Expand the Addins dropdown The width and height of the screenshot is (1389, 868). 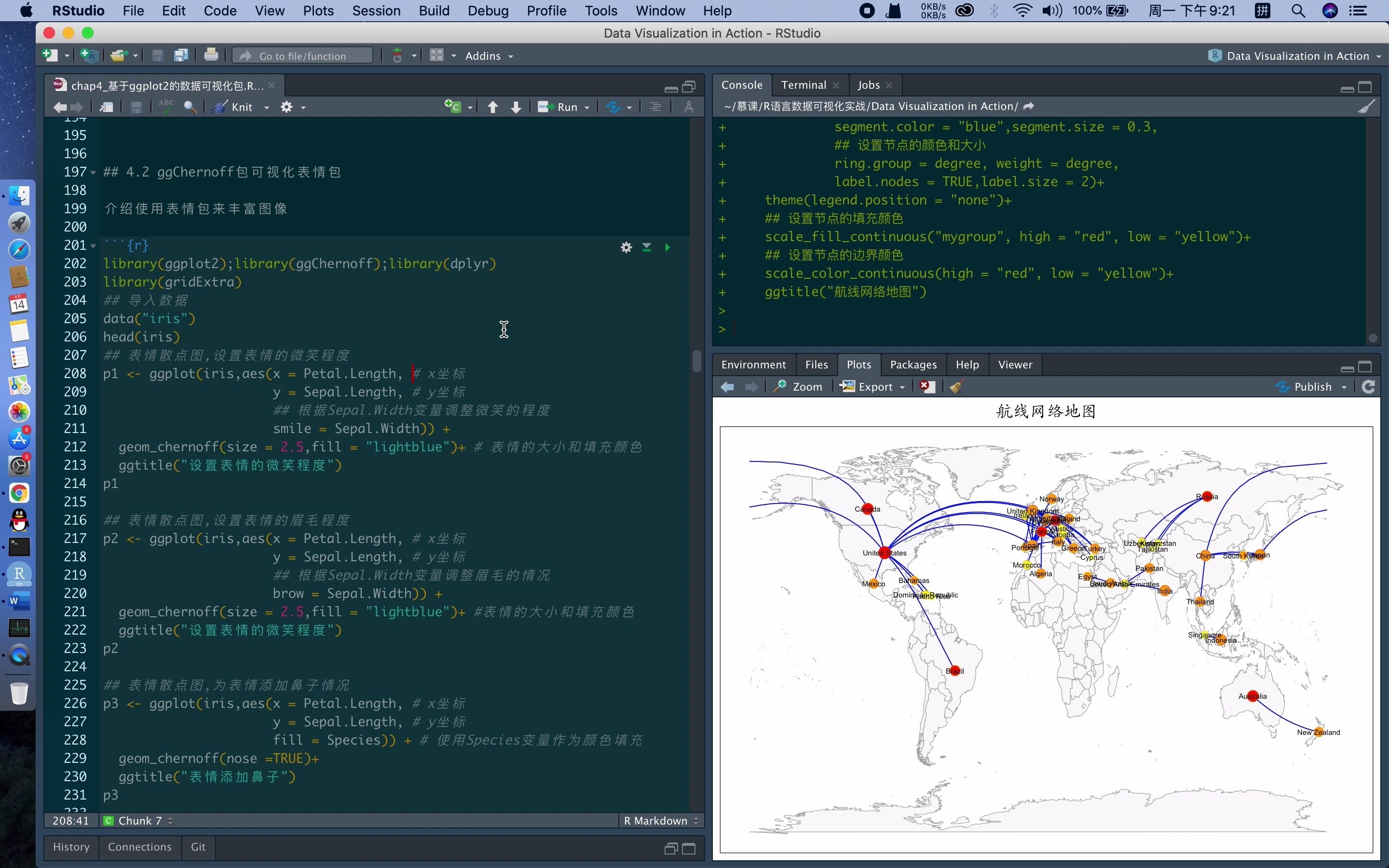[489, 55]
